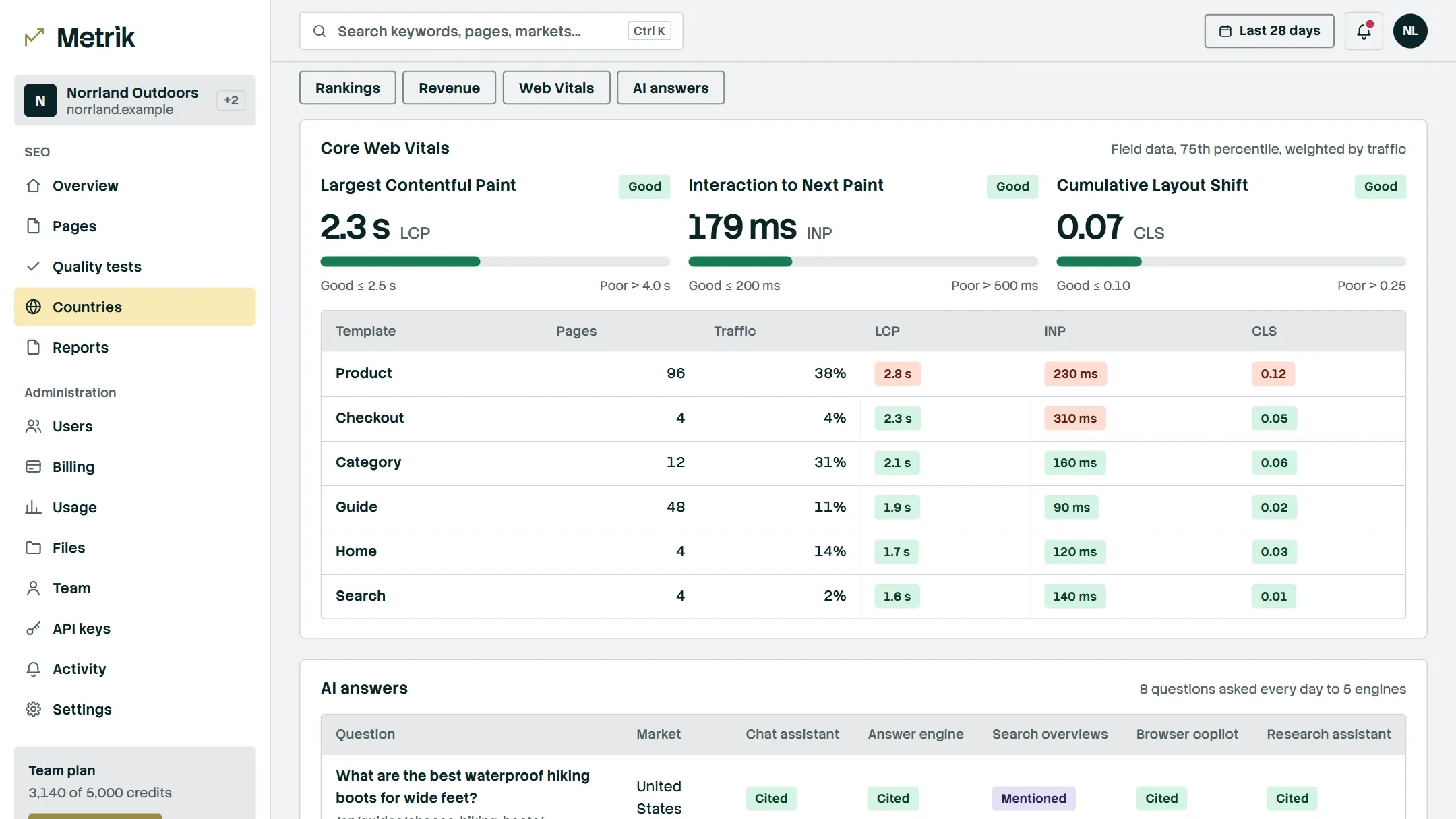Click the Billing card icon

33,466
